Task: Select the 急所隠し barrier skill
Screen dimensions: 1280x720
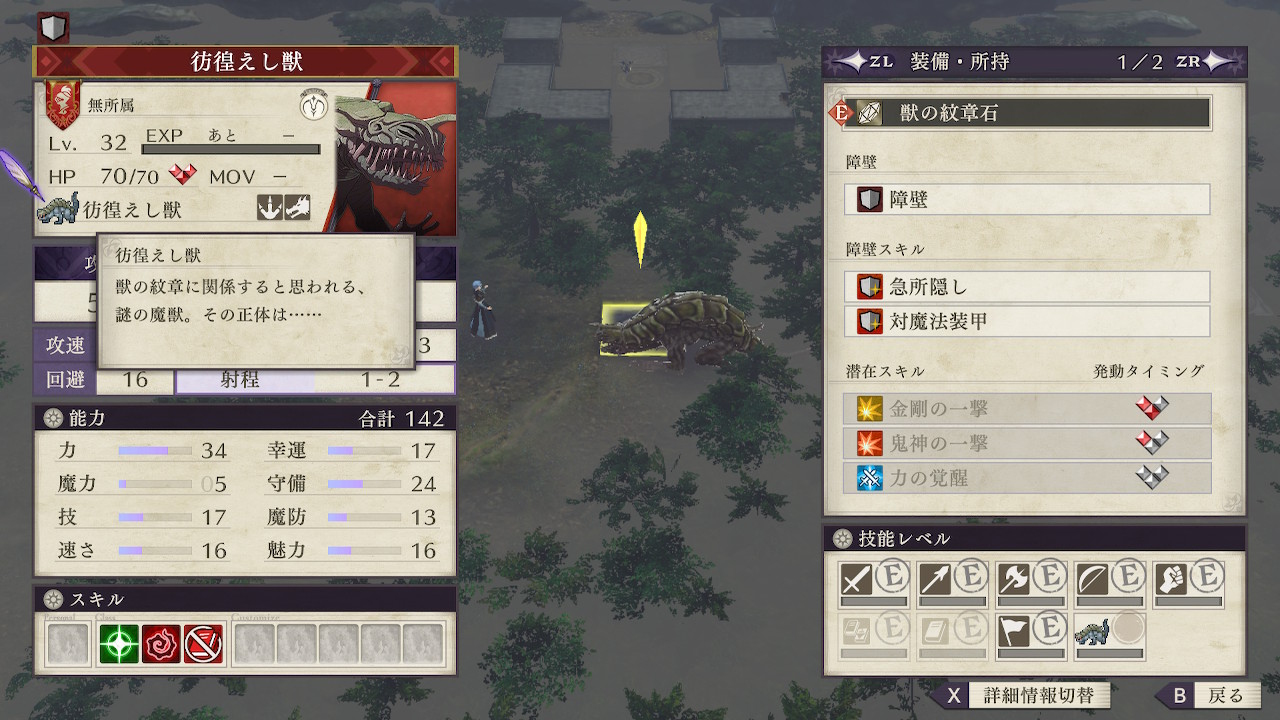Action: (1028, 287)
